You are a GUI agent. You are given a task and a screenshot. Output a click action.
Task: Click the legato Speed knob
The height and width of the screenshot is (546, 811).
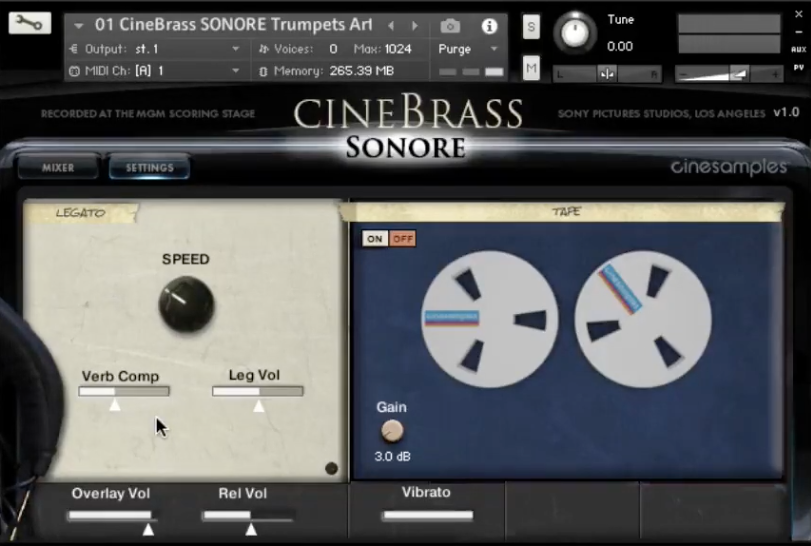coord(186,304)
